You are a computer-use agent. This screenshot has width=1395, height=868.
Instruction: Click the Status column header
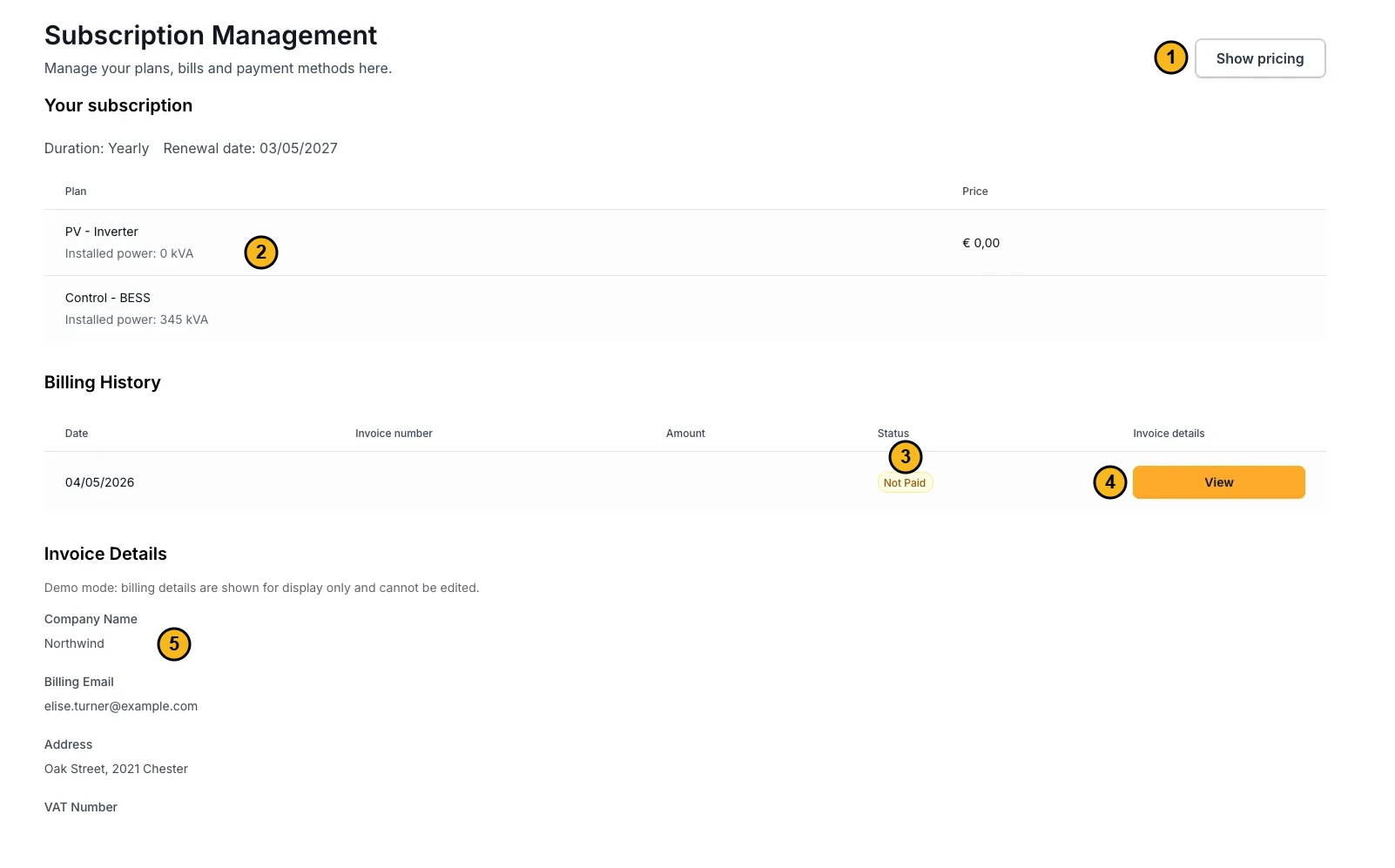(x=893, y=434)
